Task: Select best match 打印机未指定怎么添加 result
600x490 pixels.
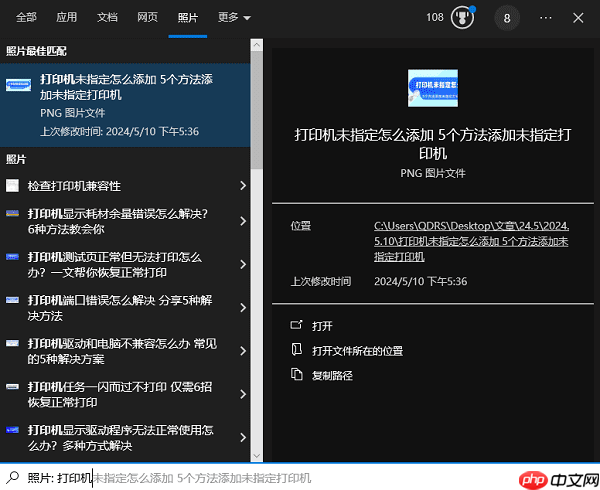Action: 125,105
